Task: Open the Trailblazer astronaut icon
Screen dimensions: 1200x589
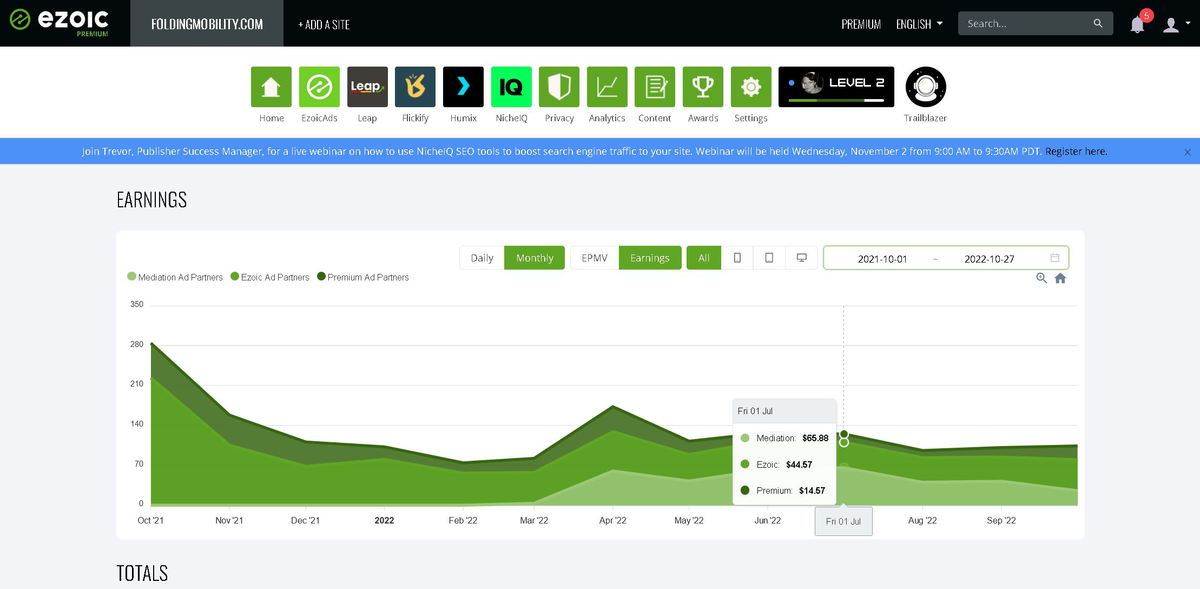Action: (x=925, y=87)
